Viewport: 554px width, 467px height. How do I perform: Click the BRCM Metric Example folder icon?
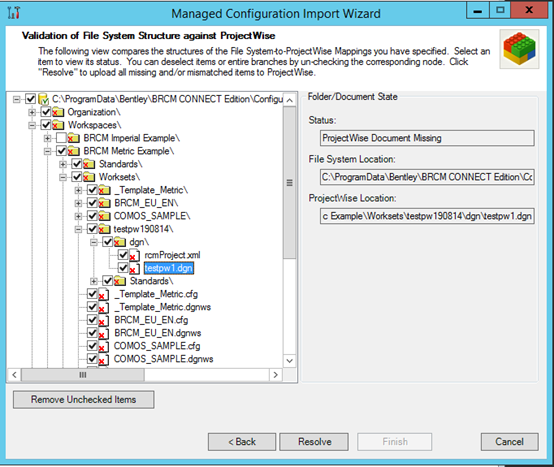coord(73,151)
